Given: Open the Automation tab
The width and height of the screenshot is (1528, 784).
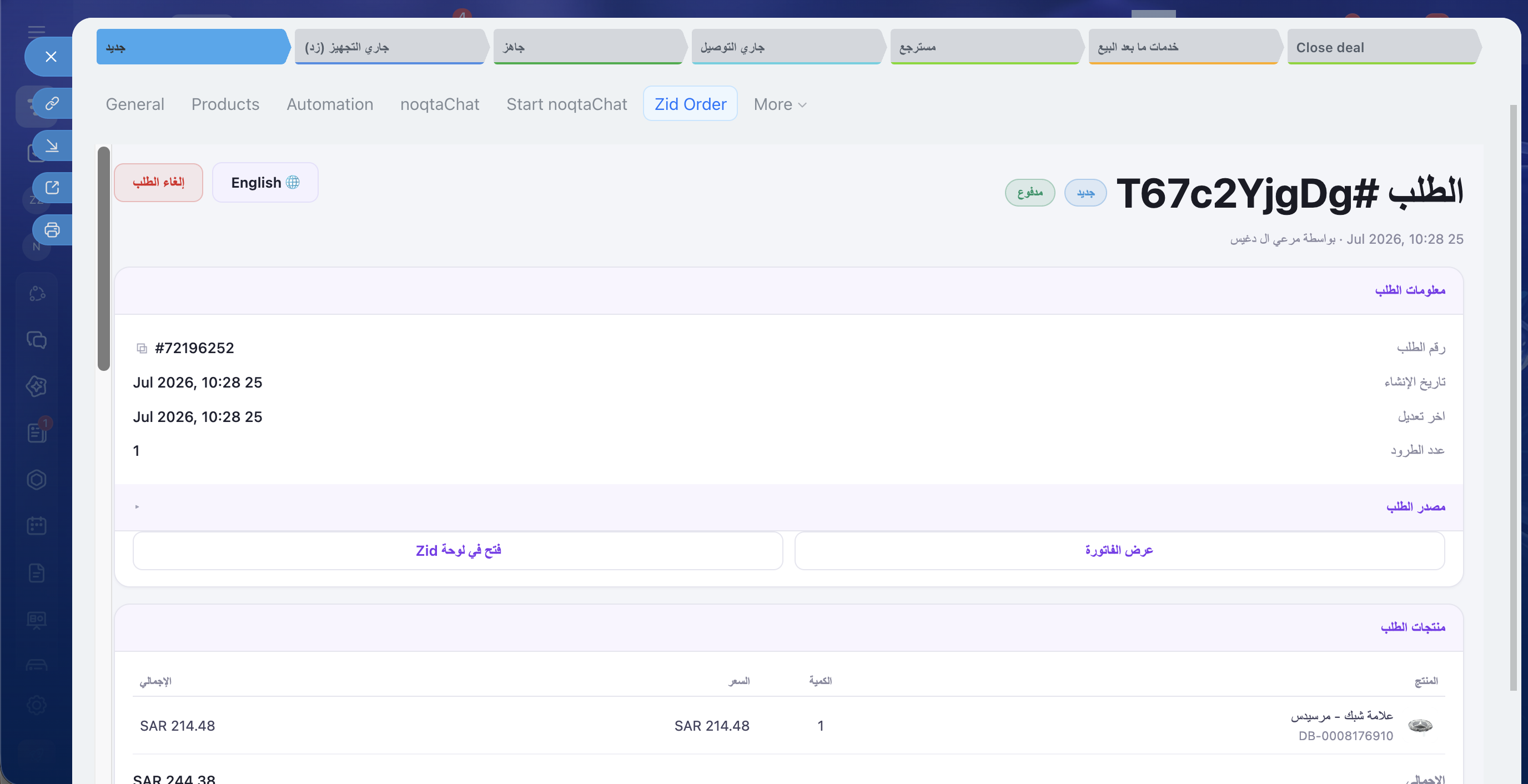Looking at the screenshot, I should (330, 104).
